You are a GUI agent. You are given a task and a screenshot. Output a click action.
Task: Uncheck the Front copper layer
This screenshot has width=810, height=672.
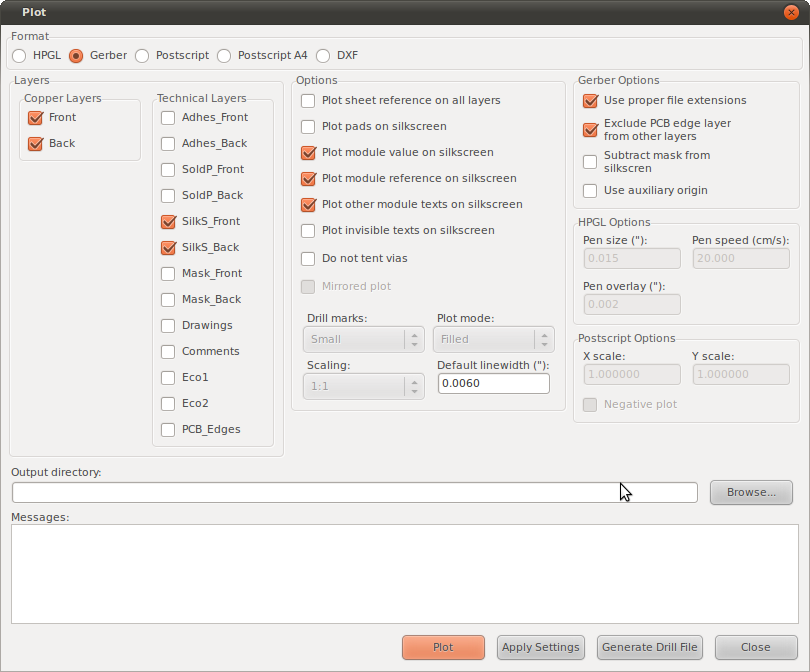36,118
